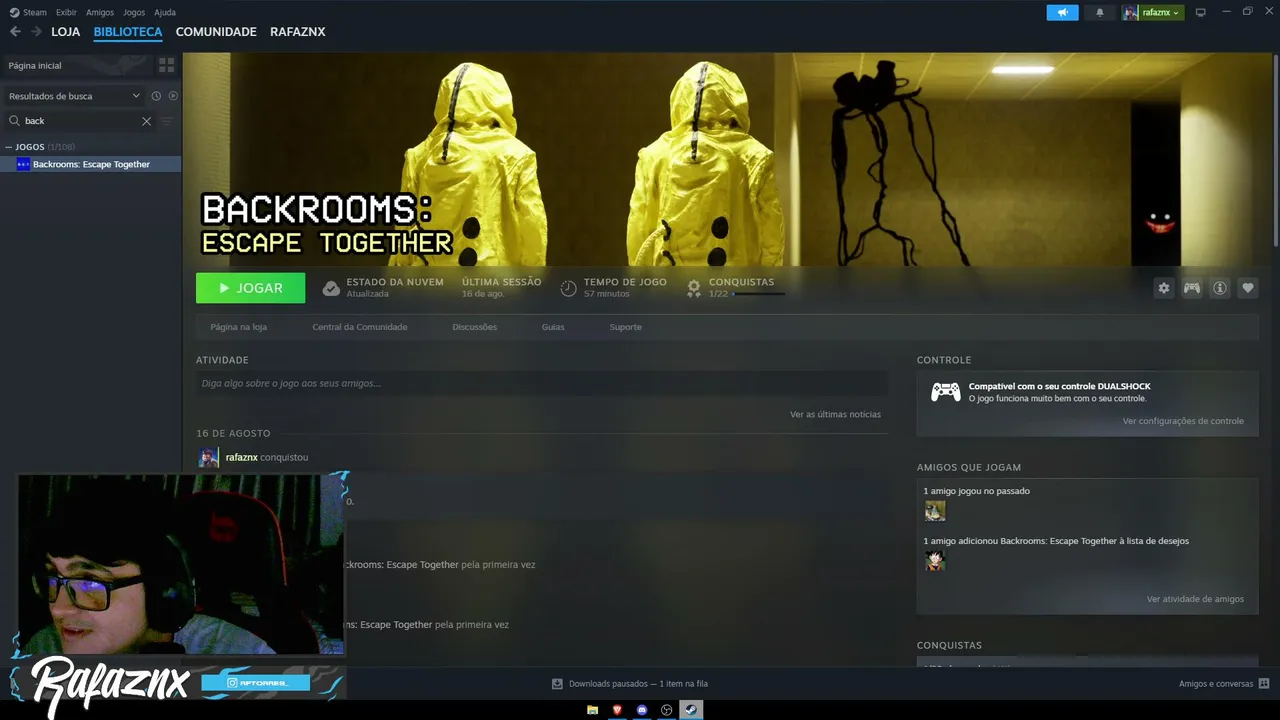1280x720 pixels.
Task: Go forward with the right arrow button
Action: (x=36, y=32)
